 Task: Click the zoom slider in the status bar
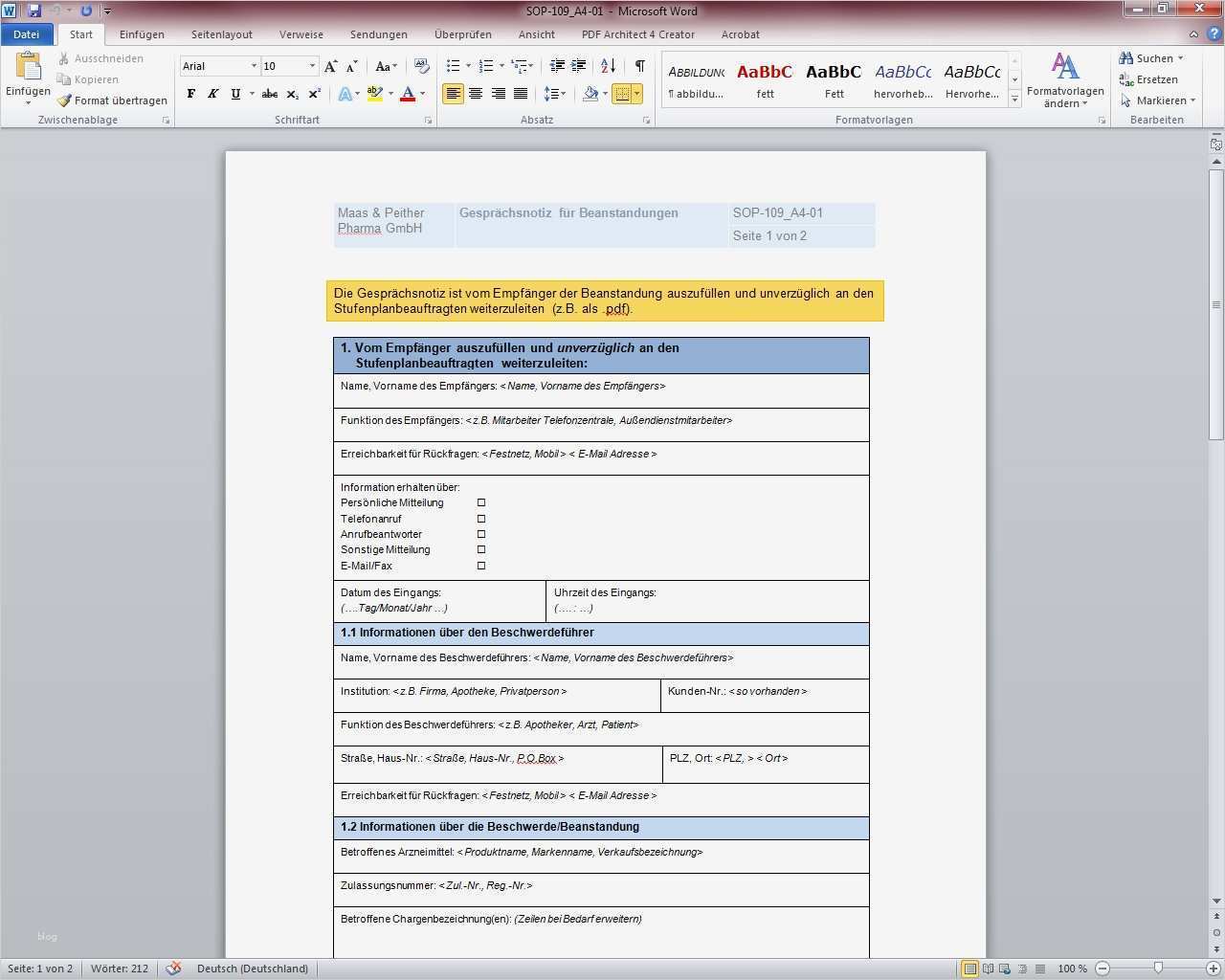(1158, 969)
